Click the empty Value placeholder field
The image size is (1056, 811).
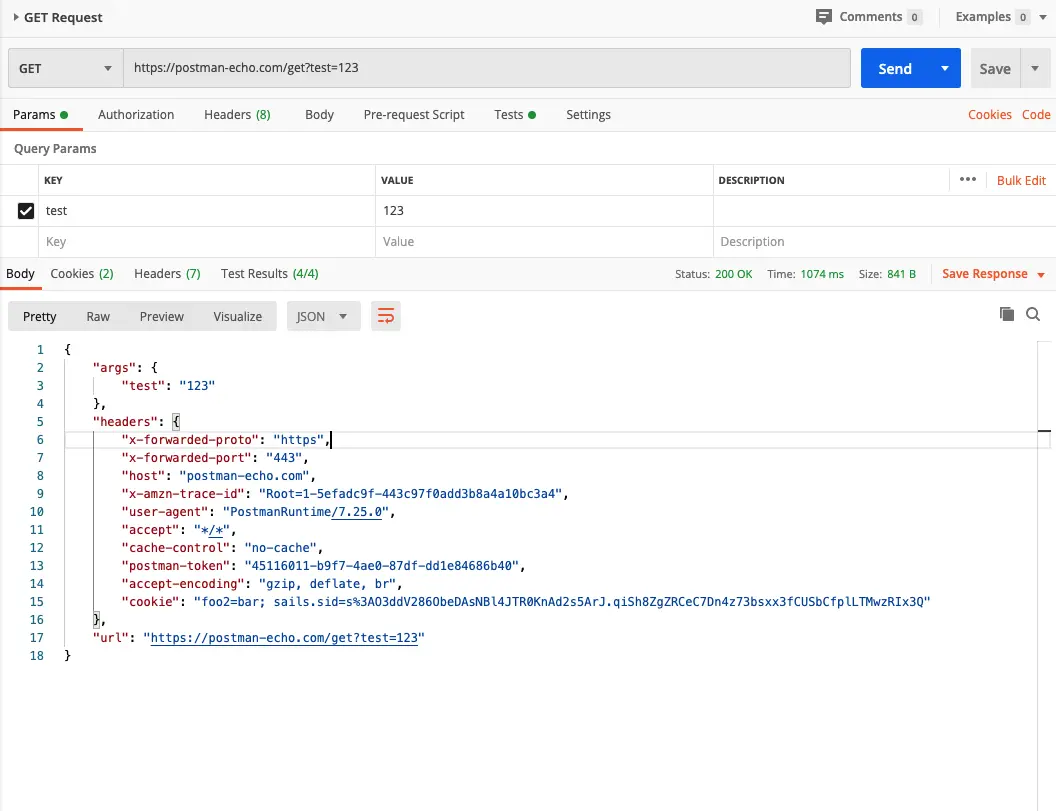[544, 242]
